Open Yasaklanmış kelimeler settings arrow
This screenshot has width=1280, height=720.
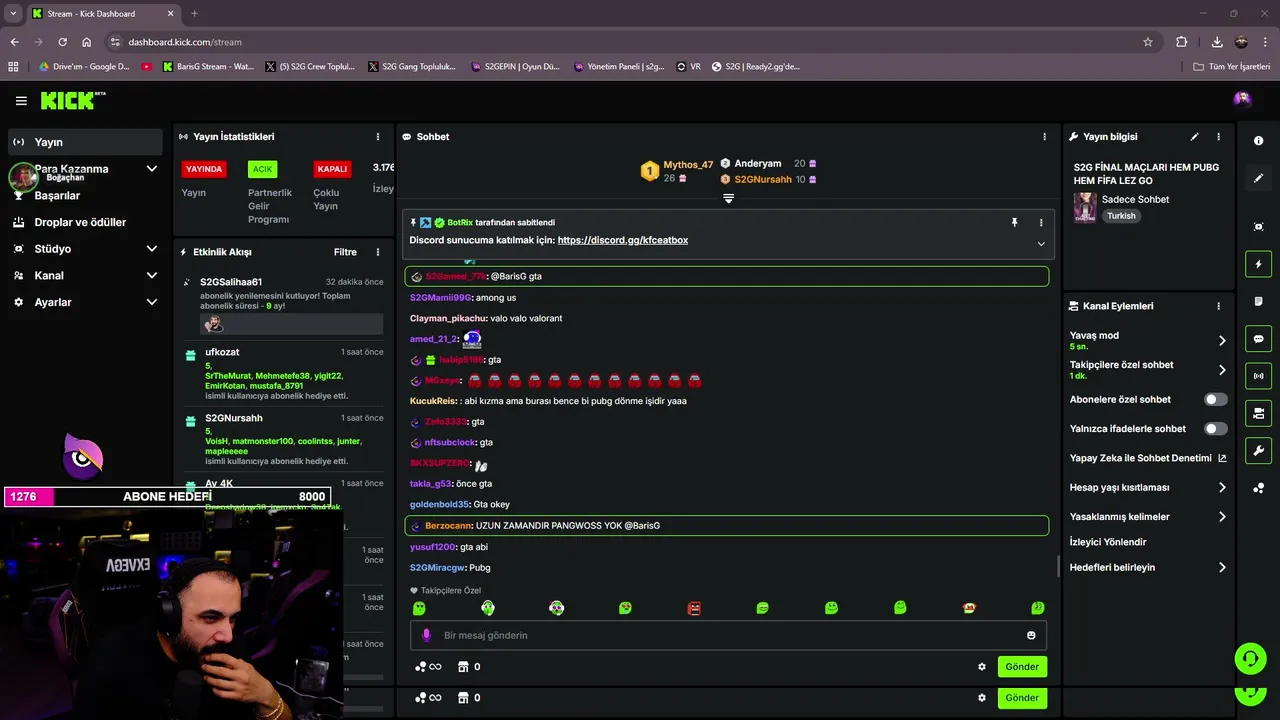pos(1222,517)
